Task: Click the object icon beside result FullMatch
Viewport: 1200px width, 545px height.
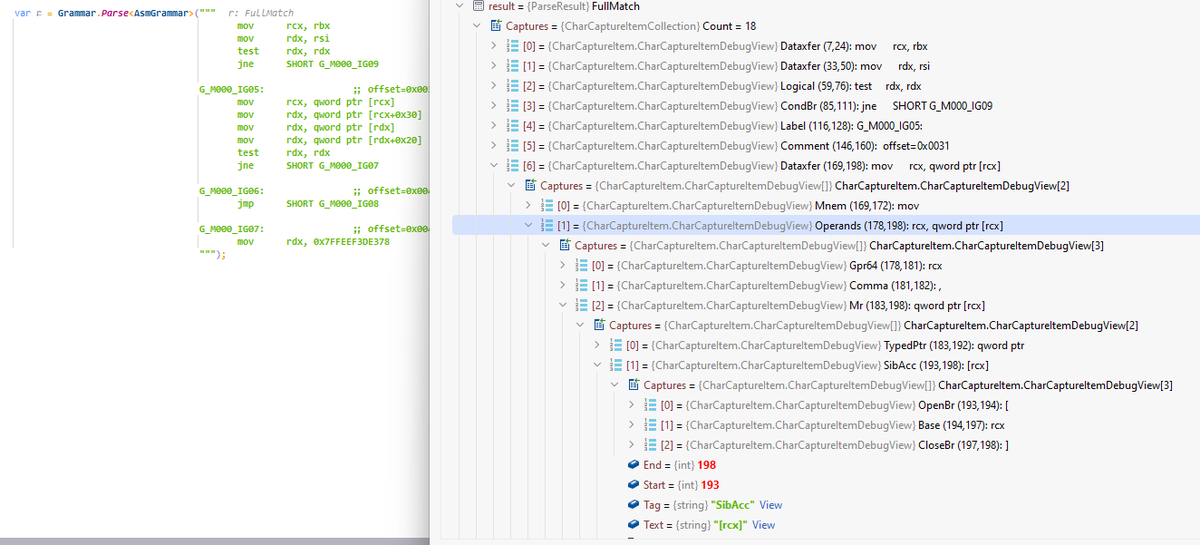Action: click(478, 6)
